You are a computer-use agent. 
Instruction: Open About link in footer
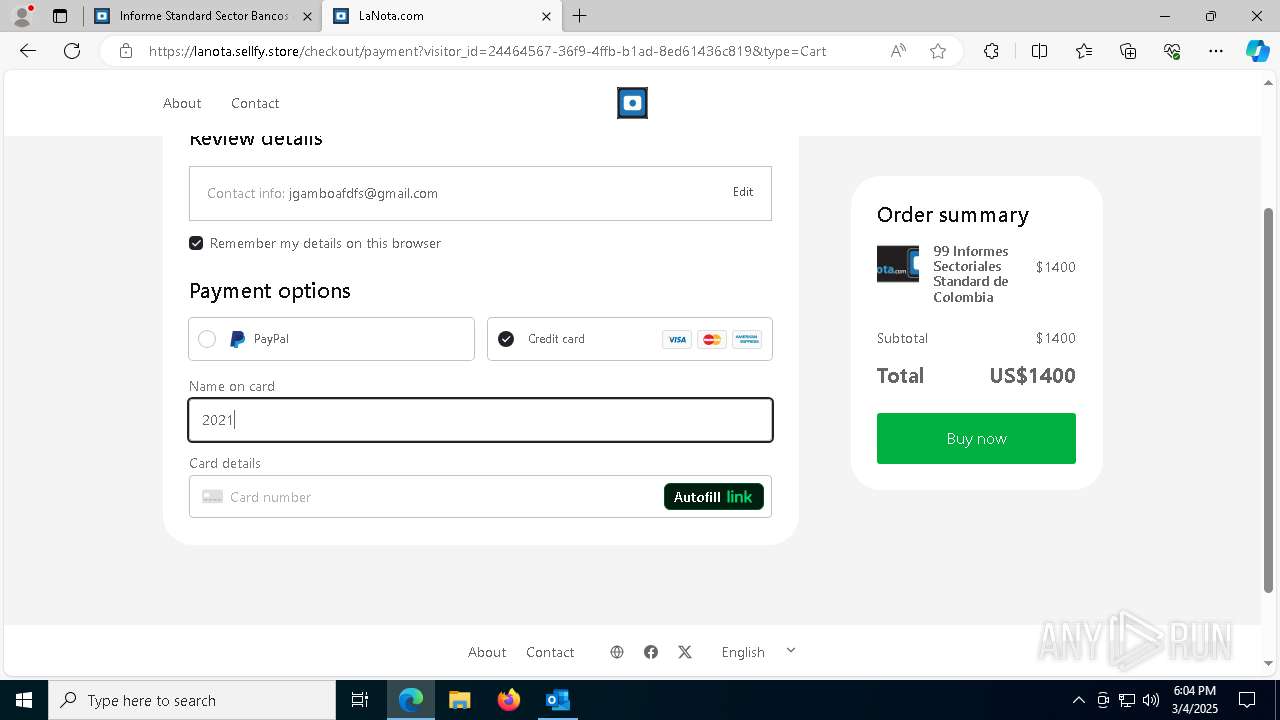click(487, 652)
